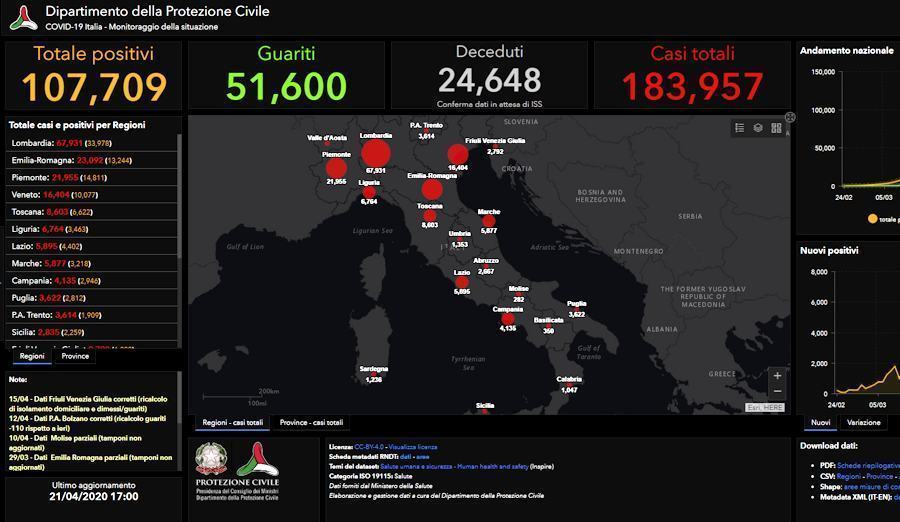Show the Variazione chart tab

click(x=864, y=423)
